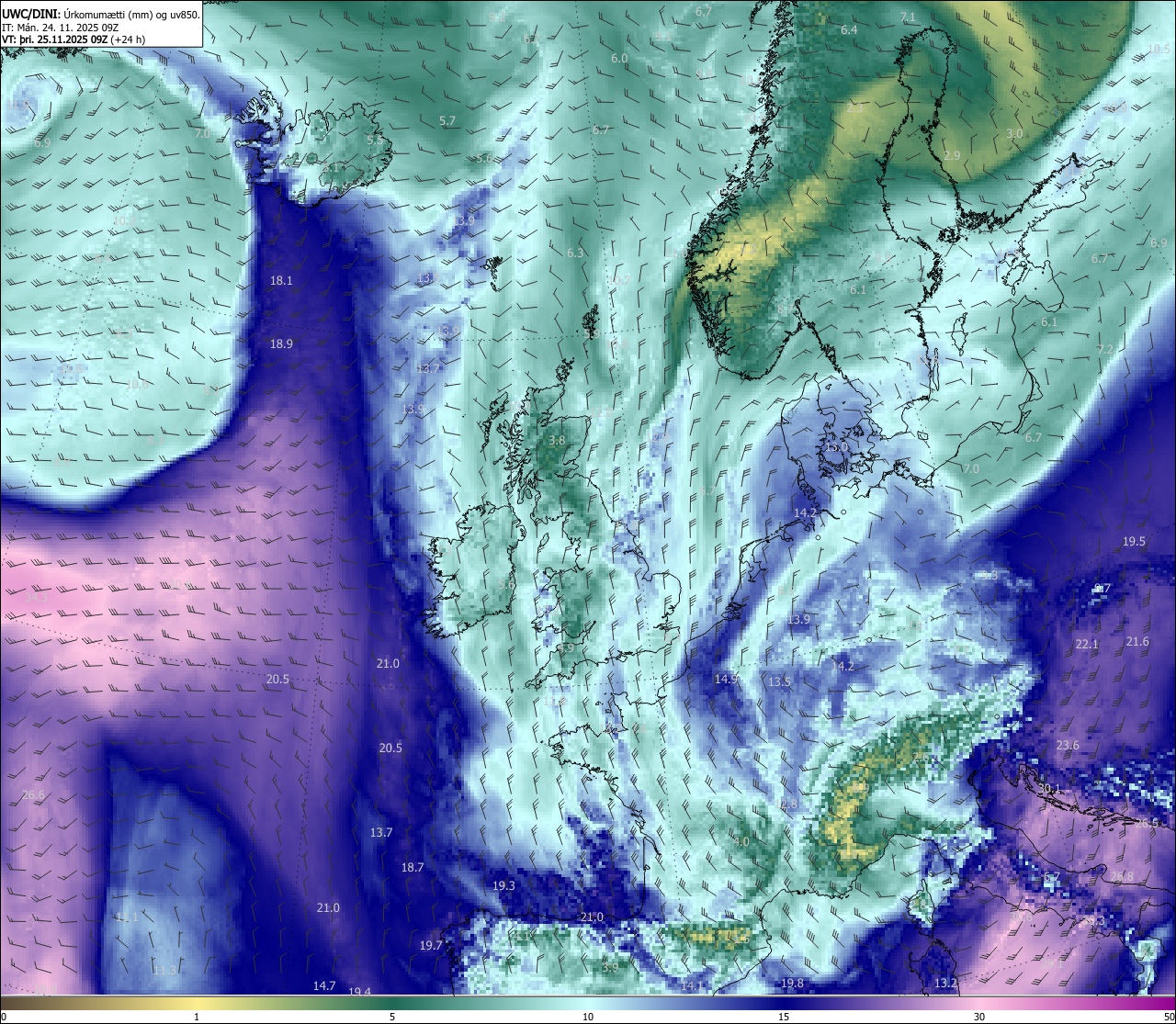Image resolution: width=1176 pixels, height=1024 pixels.
Task: Click the map value '19.8'
Action: click(x=792, y=983)
